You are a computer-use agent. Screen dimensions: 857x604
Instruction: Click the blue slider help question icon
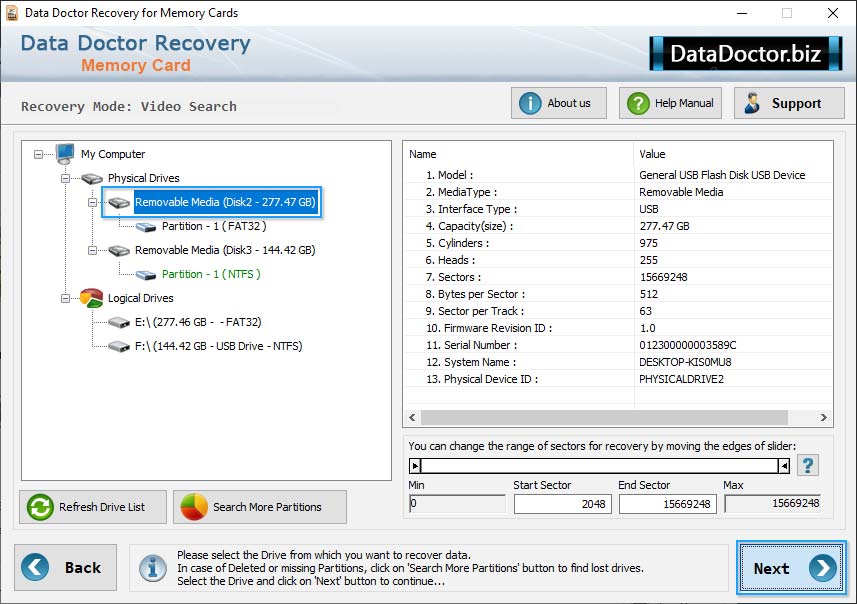(807, 466)
